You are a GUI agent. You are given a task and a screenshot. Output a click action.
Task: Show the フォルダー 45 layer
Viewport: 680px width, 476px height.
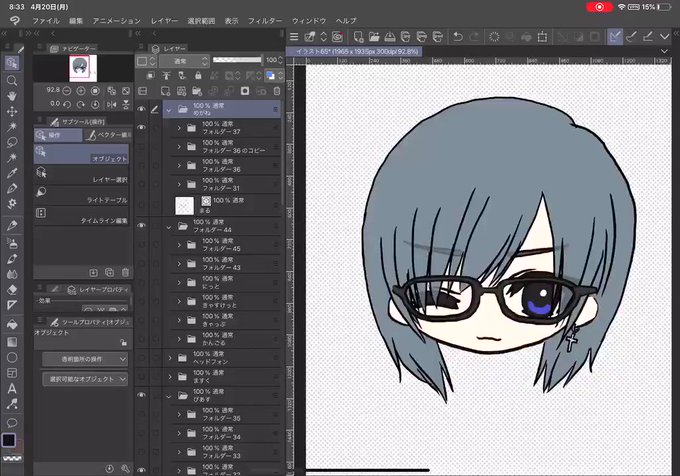tap(141, 245)
